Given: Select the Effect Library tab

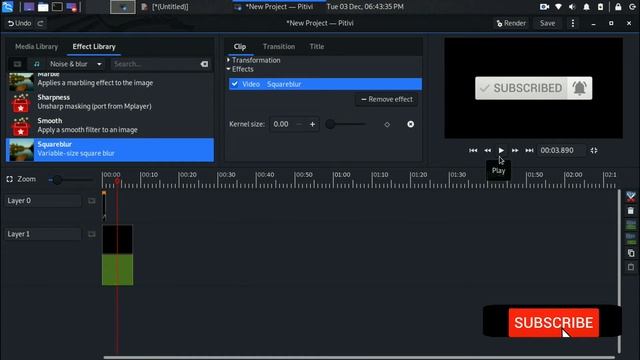Looking at the screenshot, I should (94, 47).
